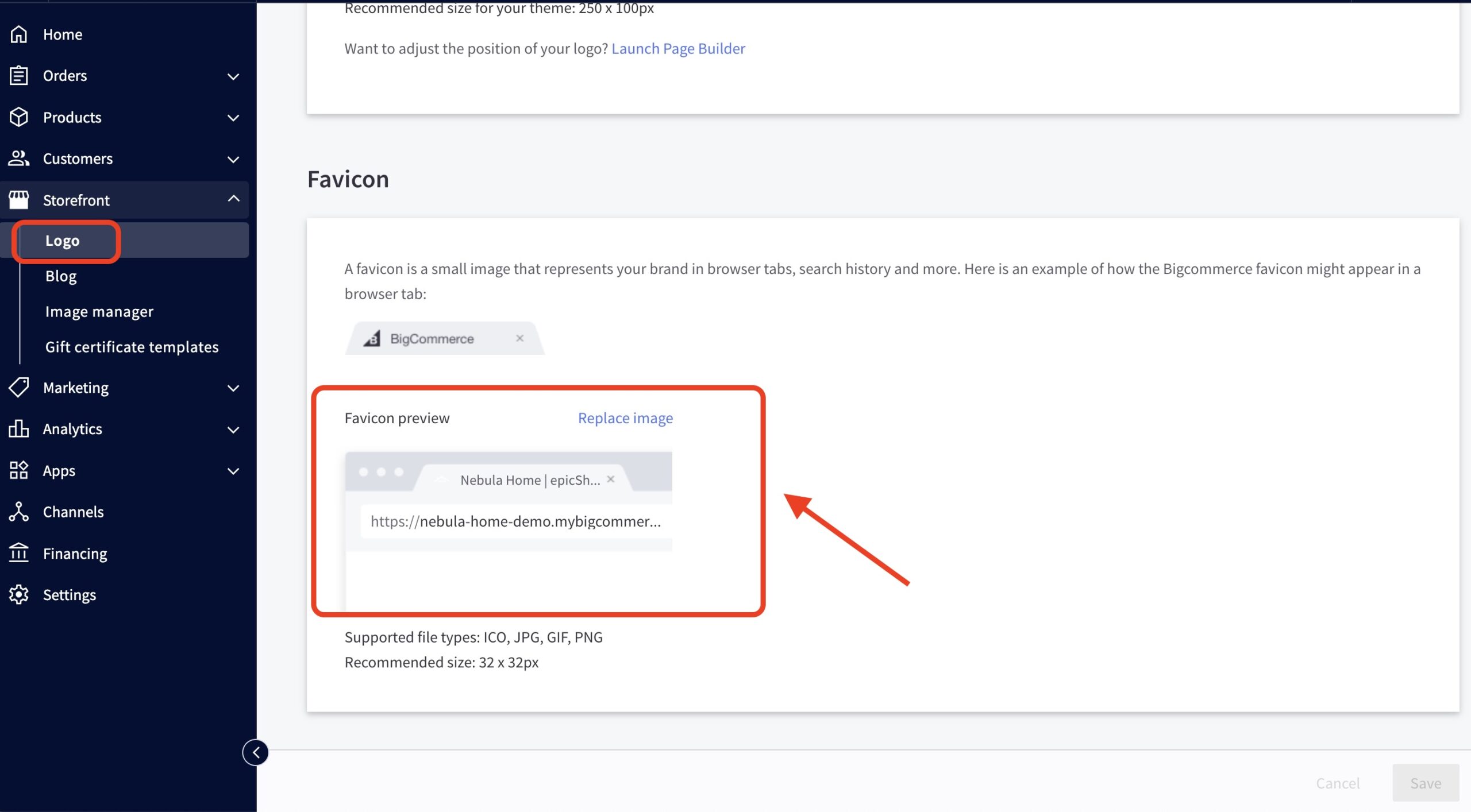Collapse the Storefront section chevron

(x=233, y=199)
